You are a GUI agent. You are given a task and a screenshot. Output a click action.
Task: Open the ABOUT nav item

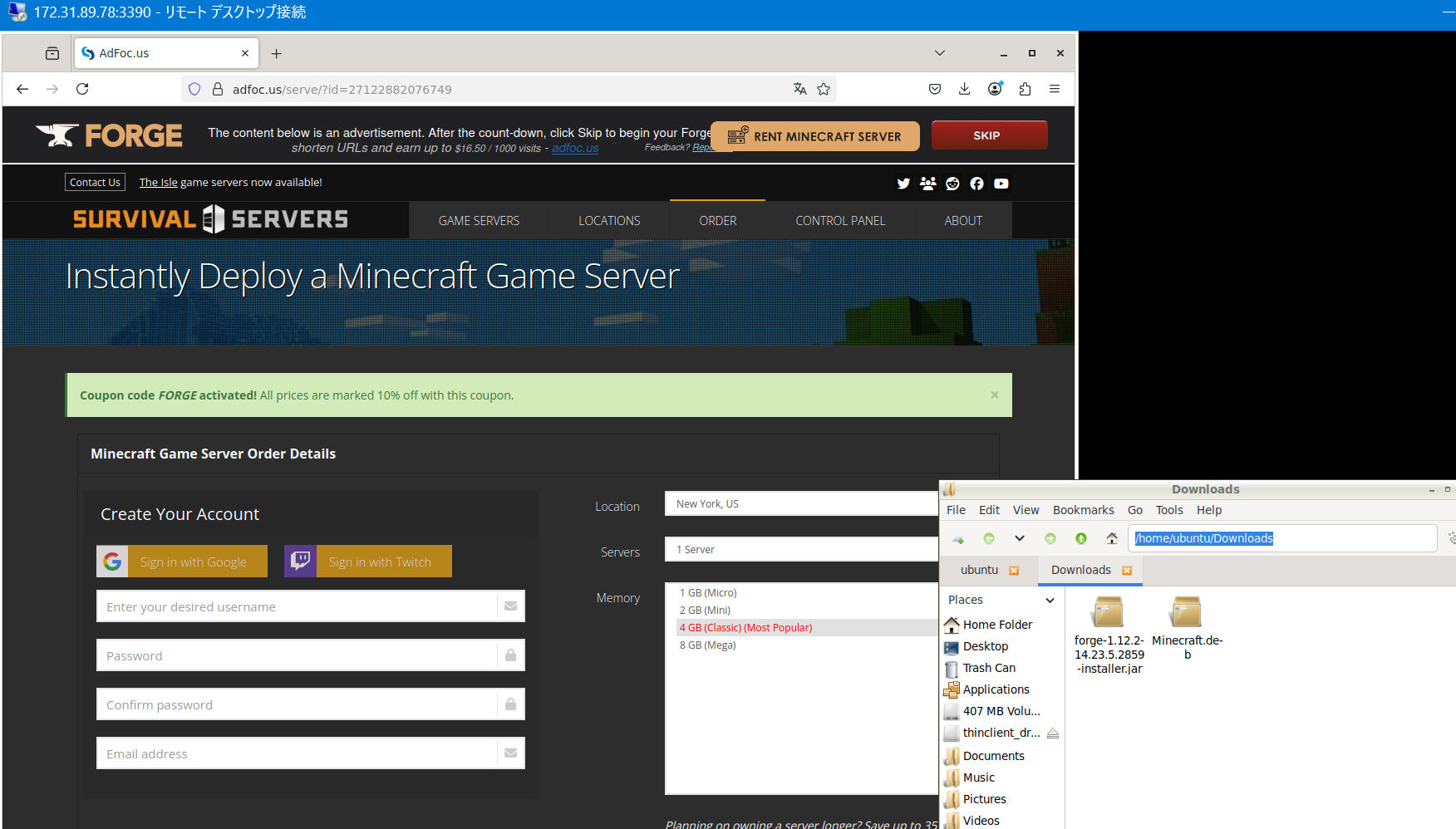click(x=963, y=221)
